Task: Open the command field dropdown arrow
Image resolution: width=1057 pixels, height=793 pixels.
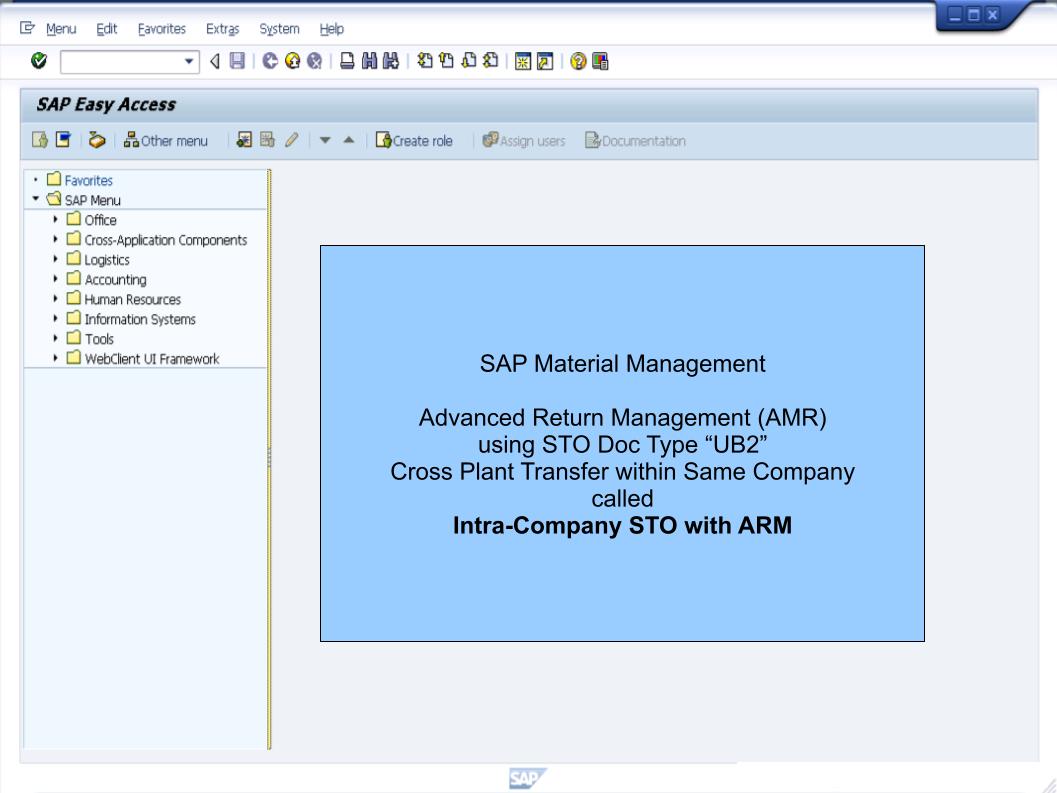Action: [189, 61]
